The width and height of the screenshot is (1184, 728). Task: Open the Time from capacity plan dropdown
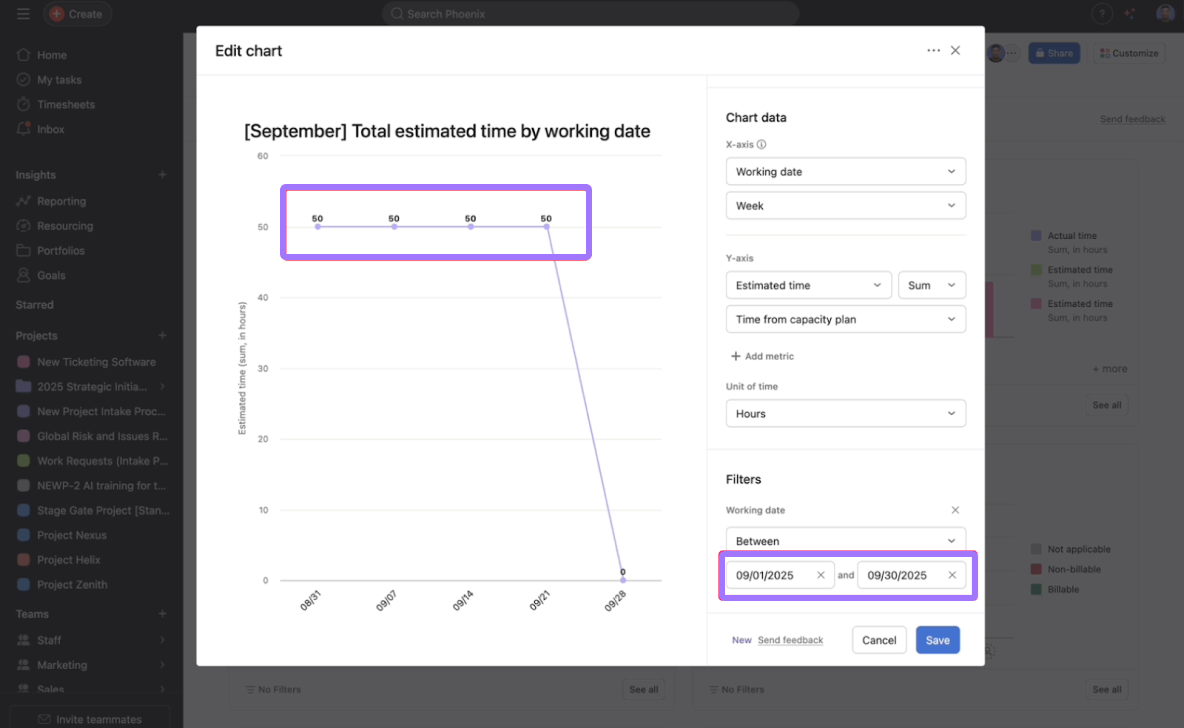(845, 319)
